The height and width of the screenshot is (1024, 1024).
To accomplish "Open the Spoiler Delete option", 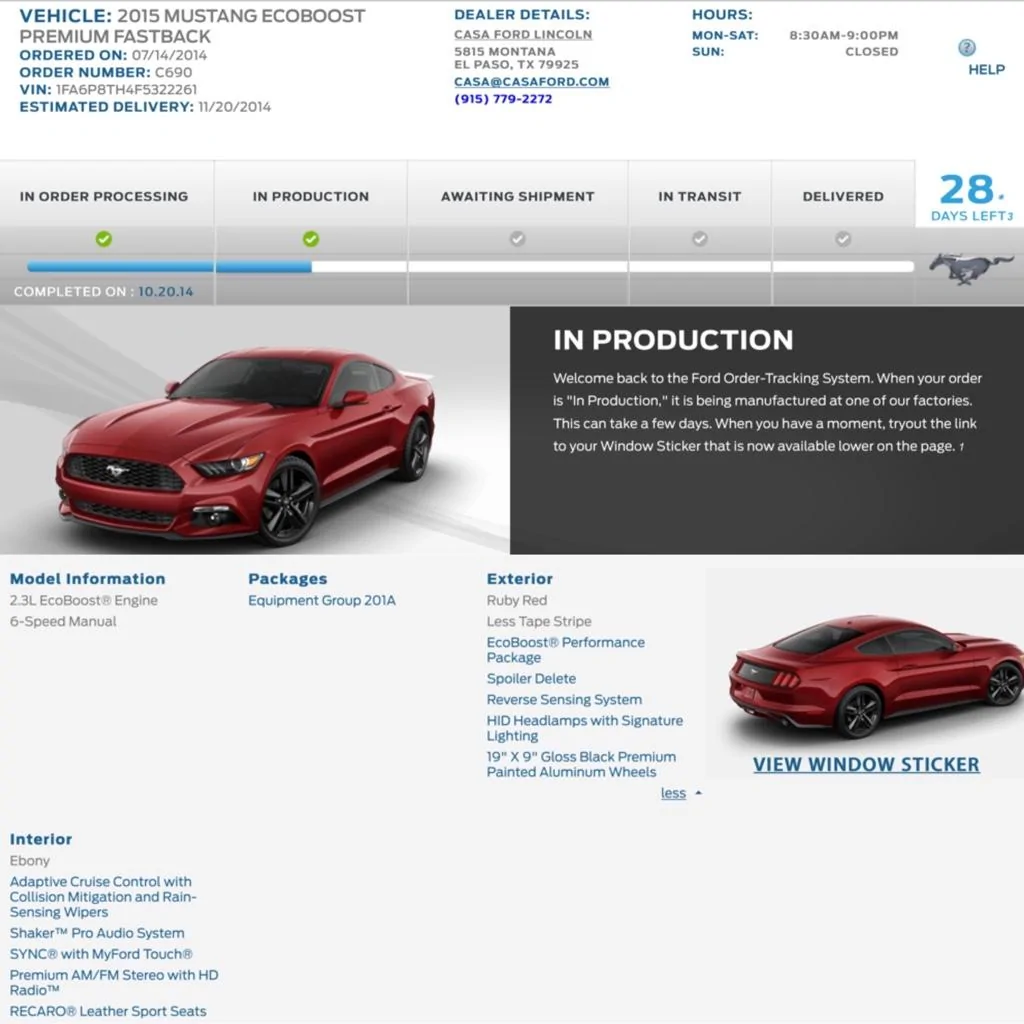I will click(531, 679).
